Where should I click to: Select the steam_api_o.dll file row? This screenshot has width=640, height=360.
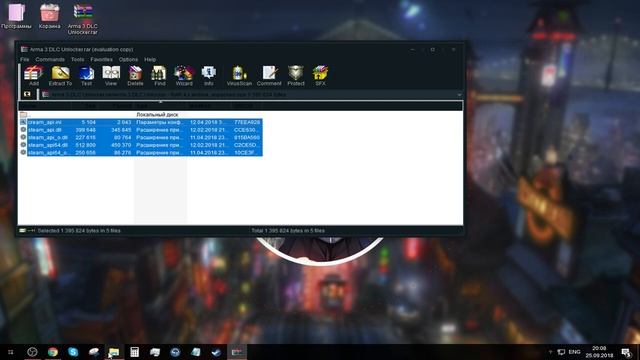(141, 137)
